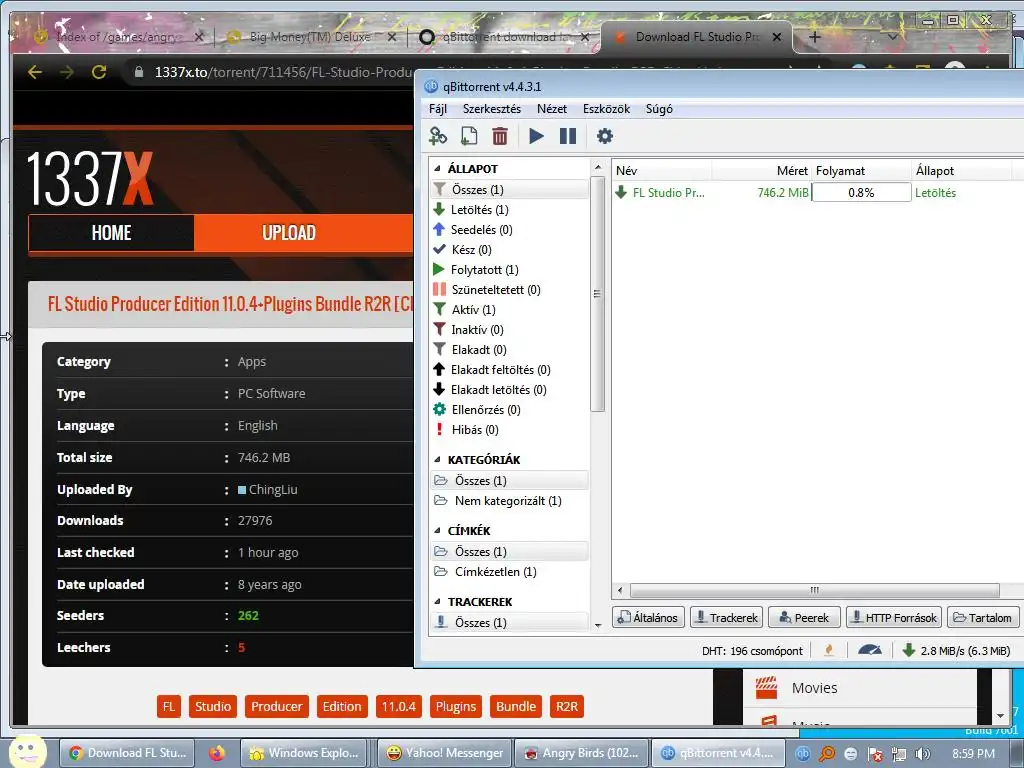Open the Szerkesztés menu
1024x768 pixels.
click(492, 109)
